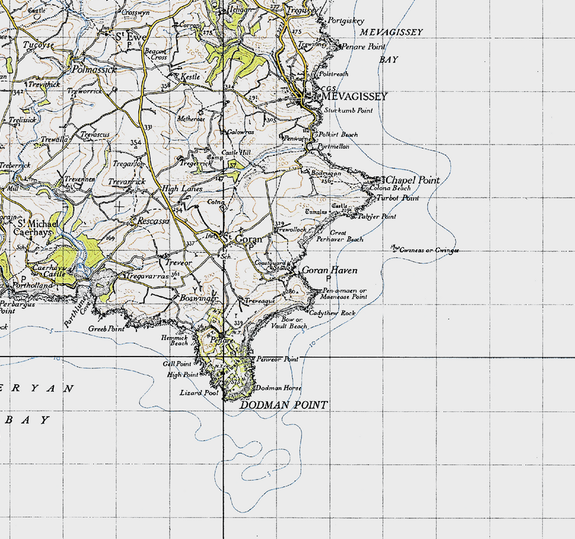This screenshot has width=575, height=539.
Task: Select the Trevarrick label
Action: click(x=127, y=182)
